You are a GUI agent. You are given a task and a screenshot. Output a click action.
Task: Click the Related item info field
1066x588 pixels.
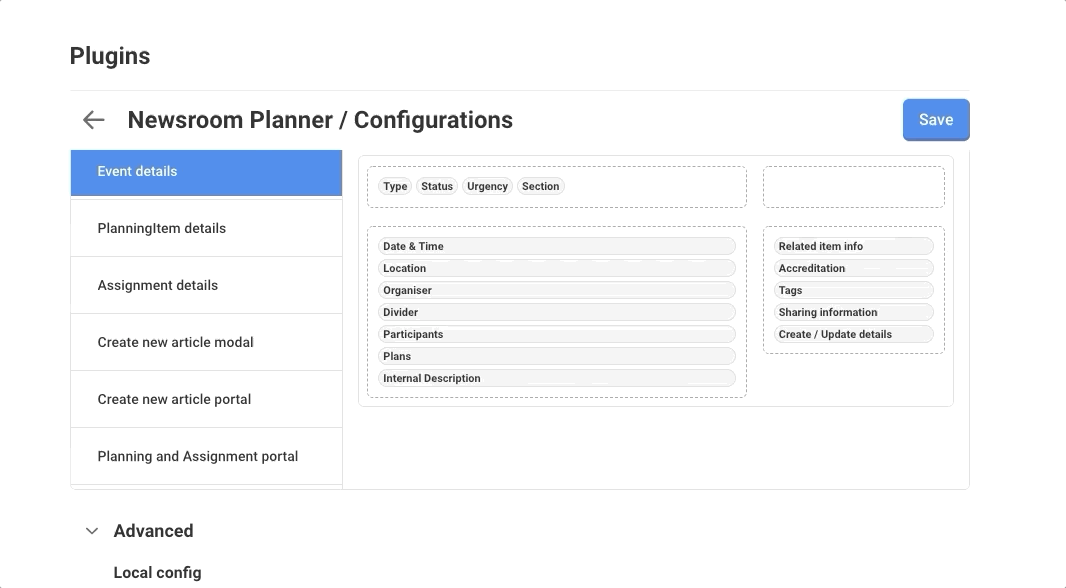click(x=853, y=246)
